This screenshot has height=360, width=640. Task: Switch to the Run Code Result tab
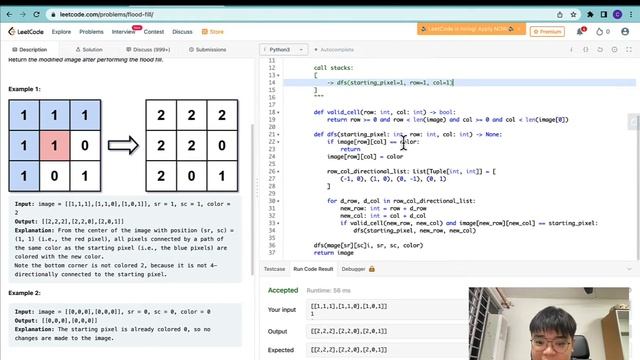(x=313, y=269)
